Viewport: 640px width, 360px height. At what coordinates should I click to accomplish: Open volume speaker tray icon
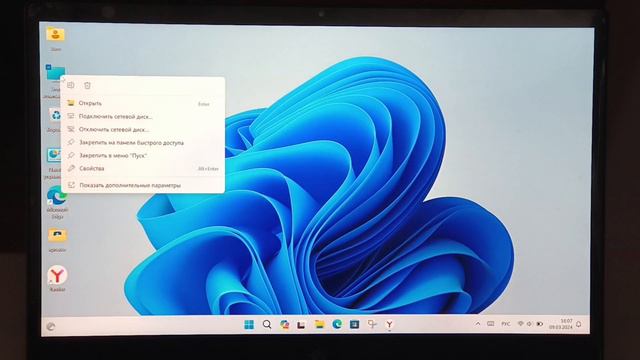pos(530,324)
